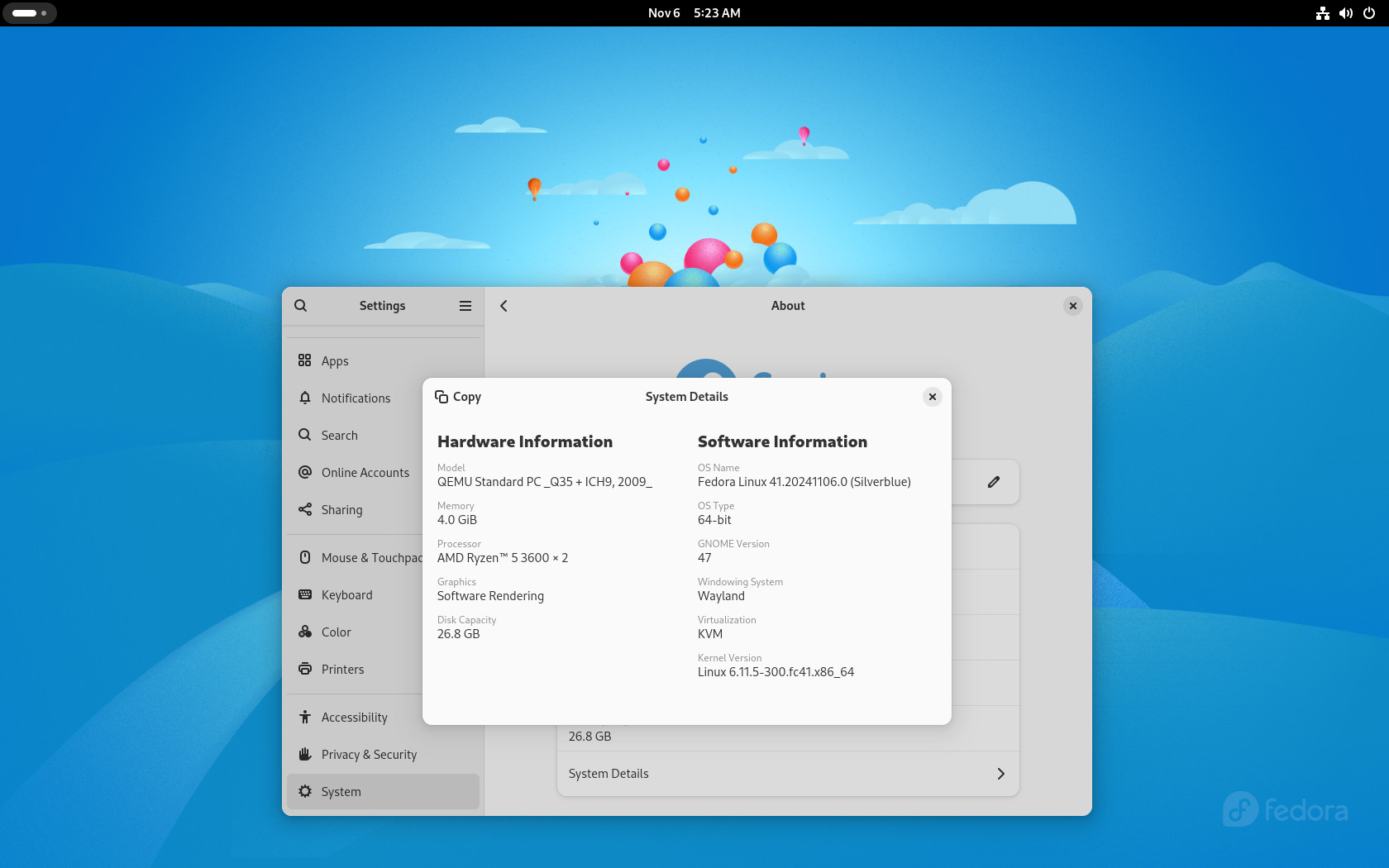Click the Settings title in sidebar header
Screen dimensions: 1389x868
tap(382, 306)
